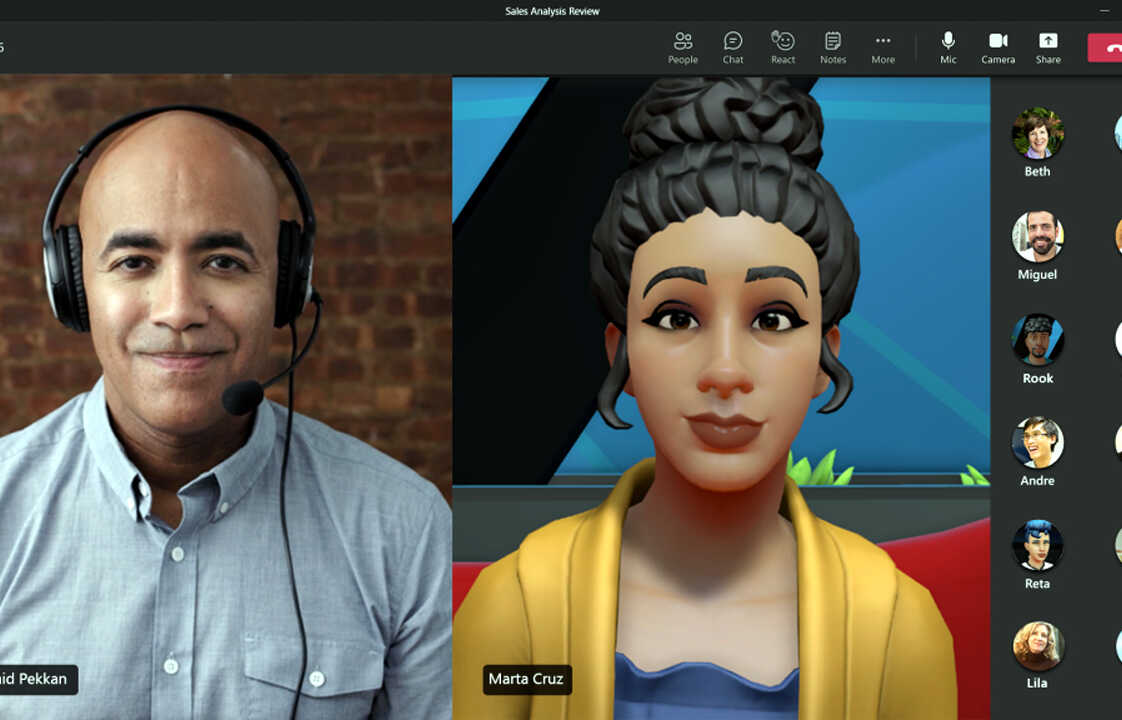Open meeting Notes

833,48
